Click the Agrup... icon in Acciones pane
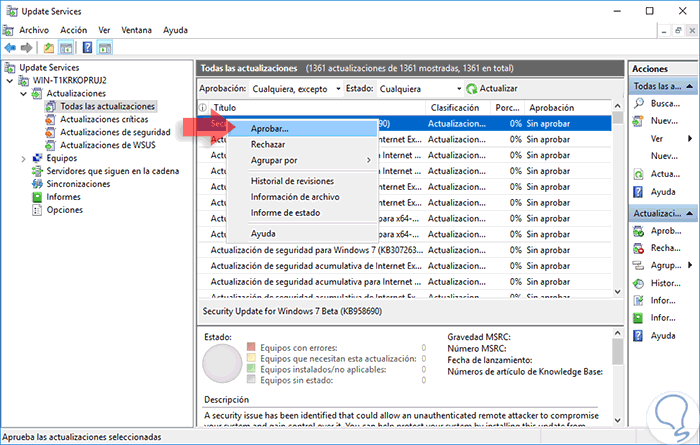The image size is (700, 445). tap(639, 266)
